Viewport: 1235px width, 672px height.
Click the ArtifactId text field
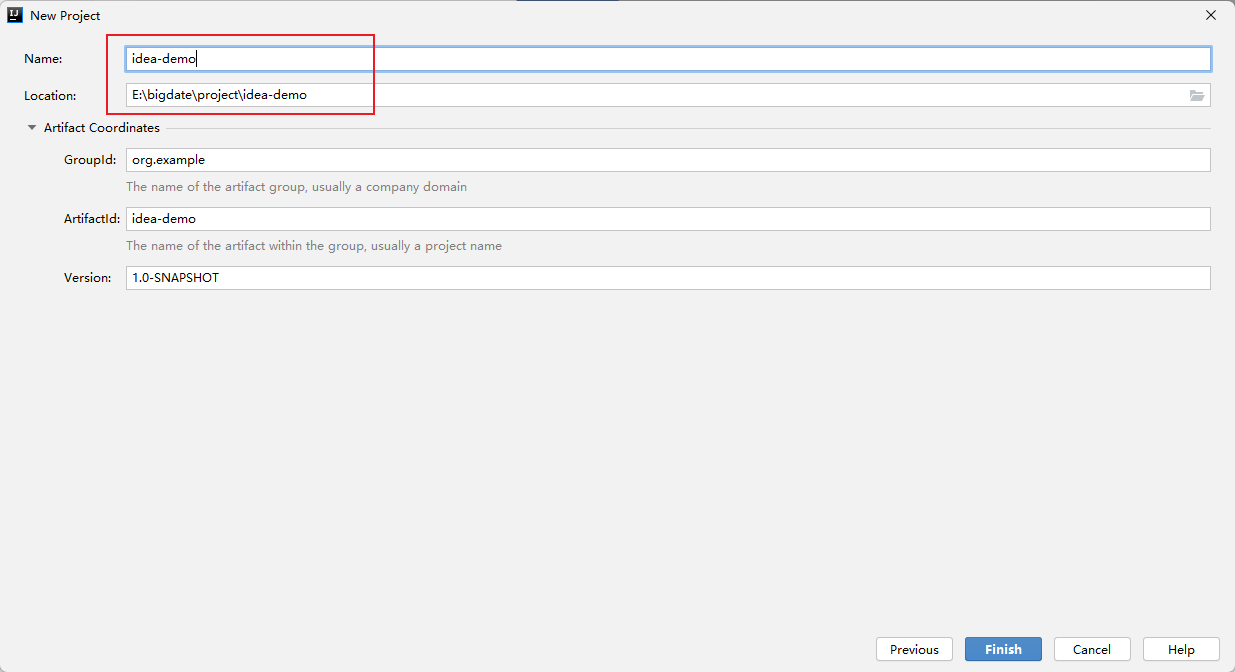coord(668,219)
